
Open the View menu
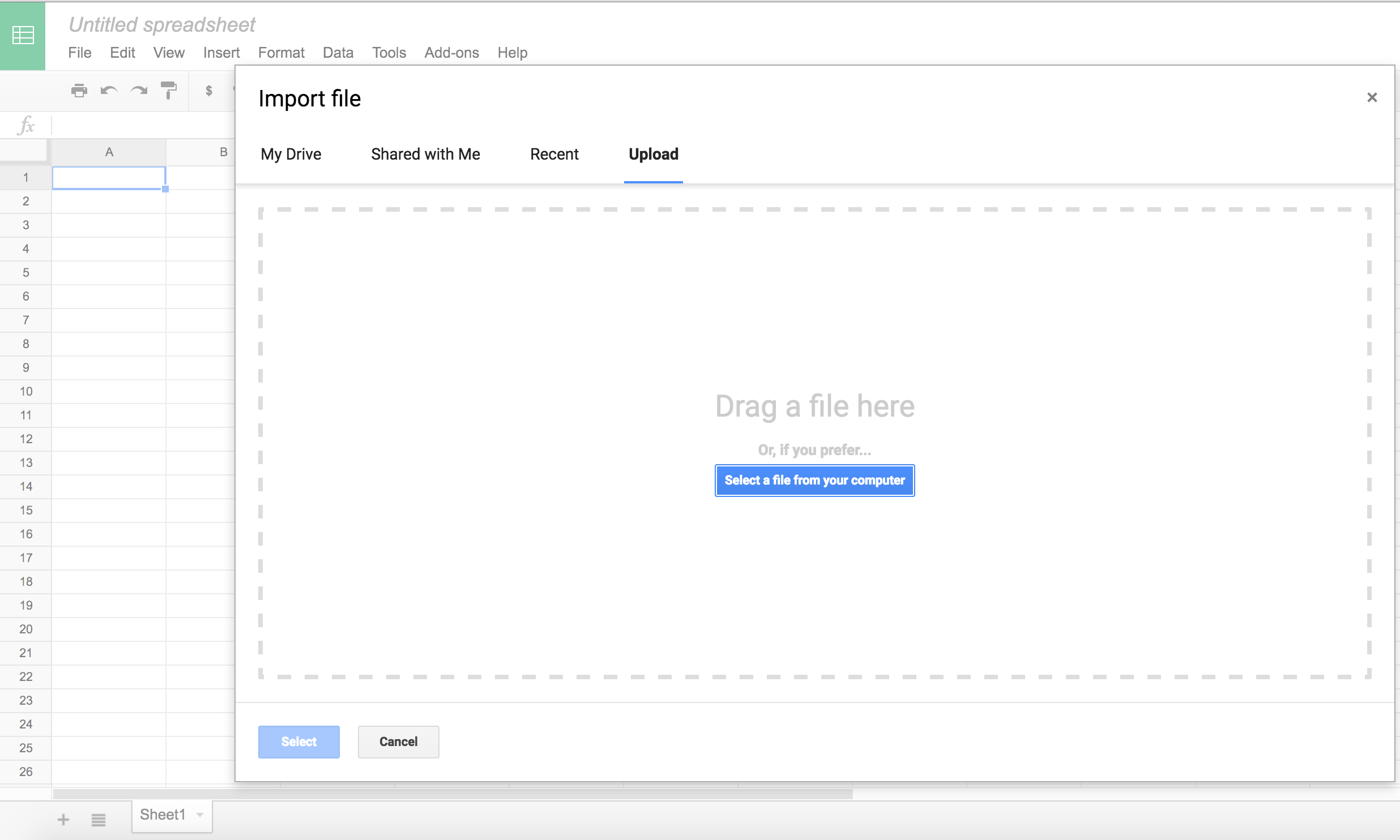pyautogui.click(x=169, y=53)
